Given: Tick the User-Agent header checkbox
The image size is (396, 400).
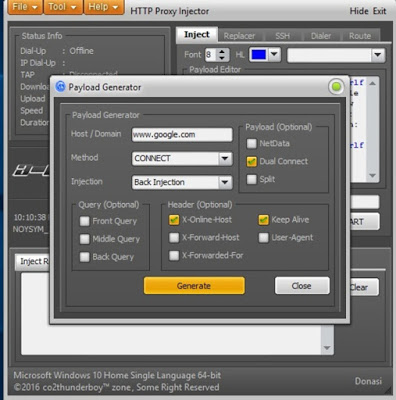Looking at the screenshot, I should (263, 238).
